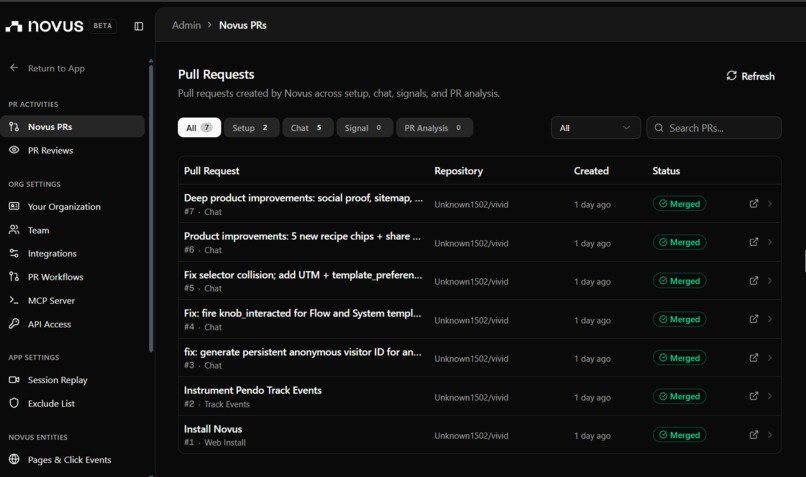Switch to the PR Analysis tab
The height and width of the screenshot is (477, 806).
point(434,127)
